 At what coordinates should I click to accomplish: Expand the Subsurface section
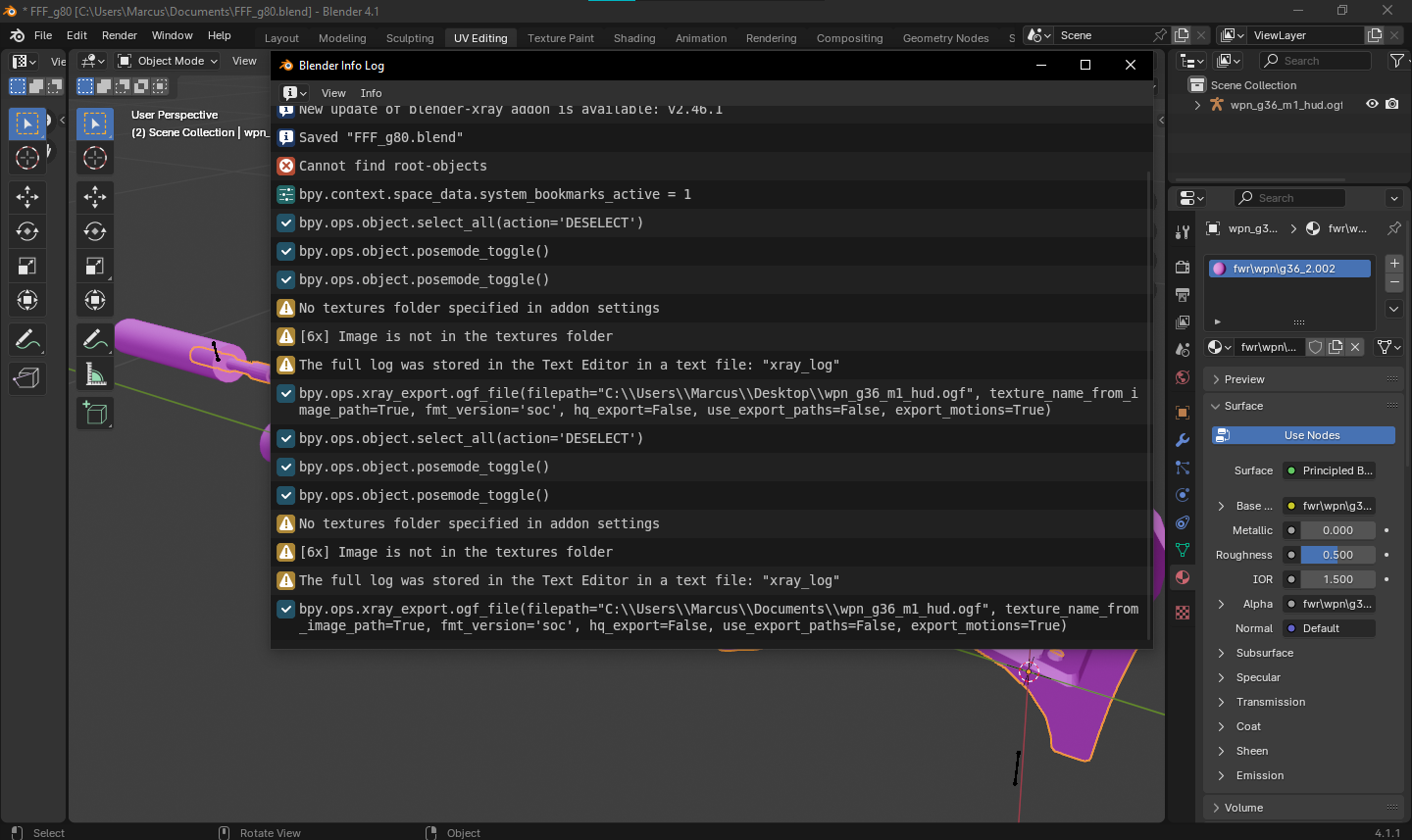(1265, 653)
